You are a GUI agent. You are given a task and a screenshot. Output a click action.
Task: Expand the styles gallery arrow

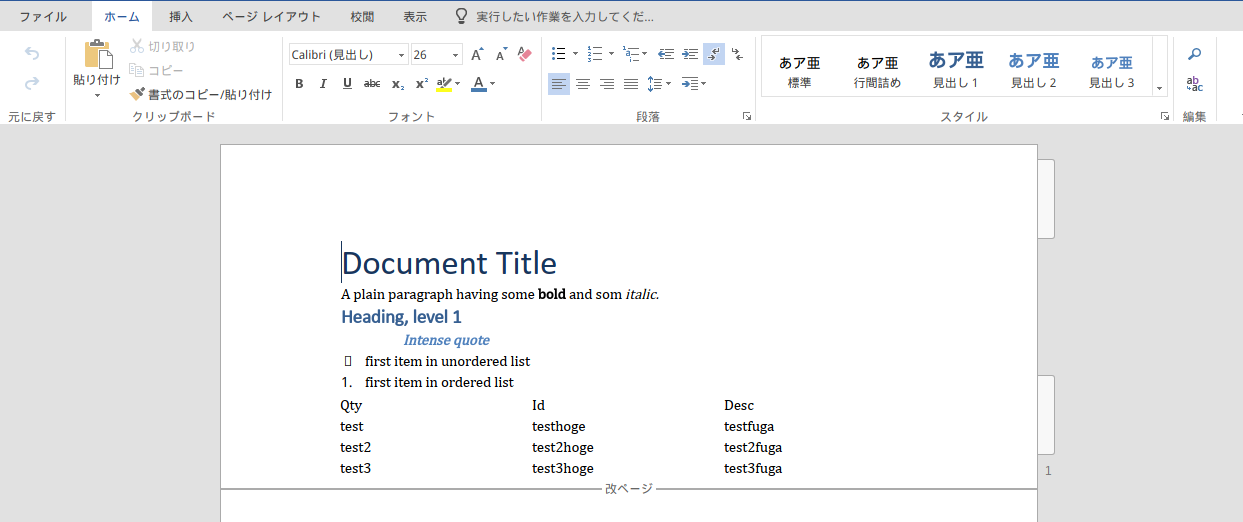point(1160,88)
